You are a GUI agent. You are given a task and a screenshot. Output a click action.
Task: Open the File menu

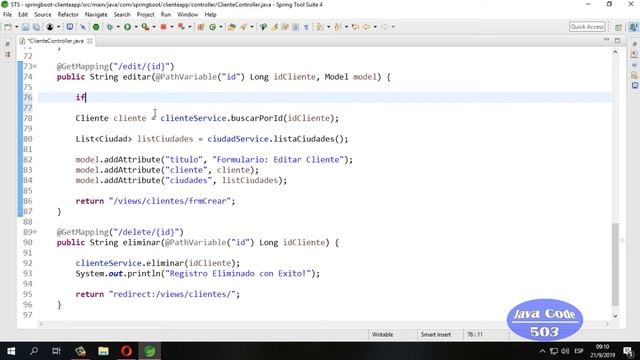[x=7, y=15]
